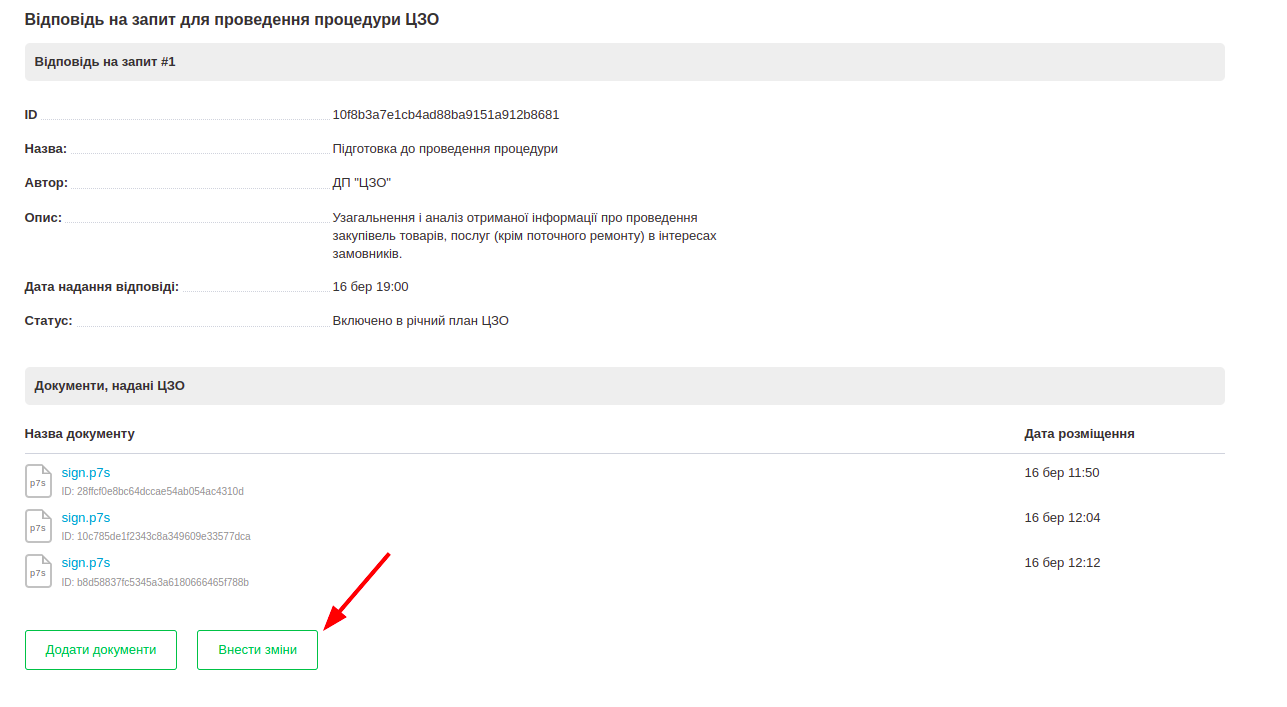This screenshot has height=707, width=1287.
Task: Click the p7s file icon dated 12:04
Action: click(38, 526)
